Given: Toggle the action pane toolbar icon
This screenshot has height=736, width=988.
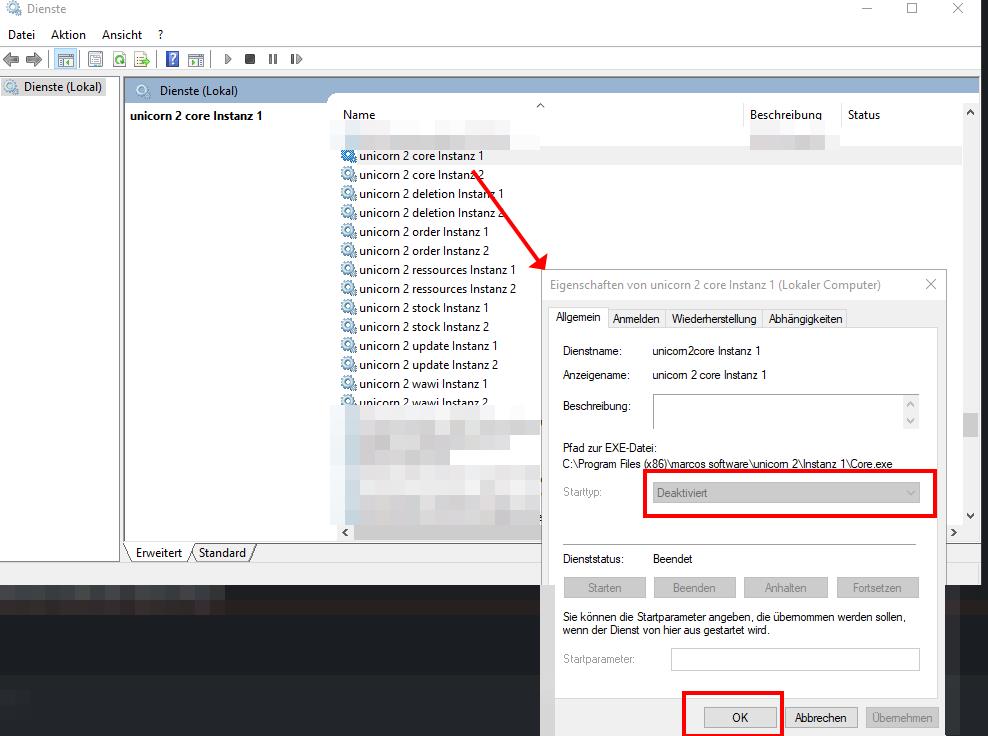Looking at the screenshot, I should [196, 59].
